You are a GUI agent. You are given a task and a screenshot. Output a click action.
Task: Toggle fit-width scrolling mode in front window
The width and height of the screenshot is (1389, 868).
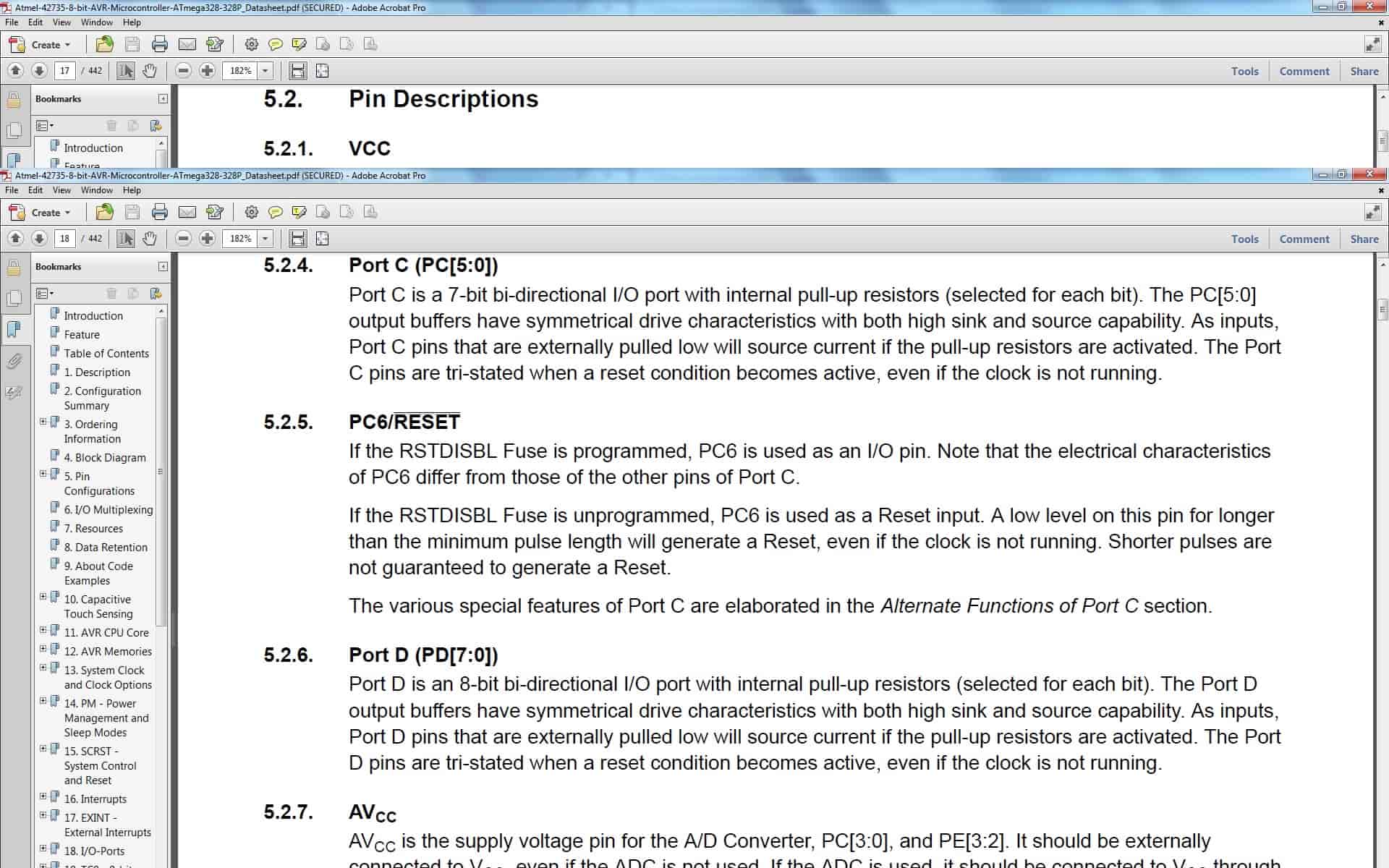(x=297, y=238)
